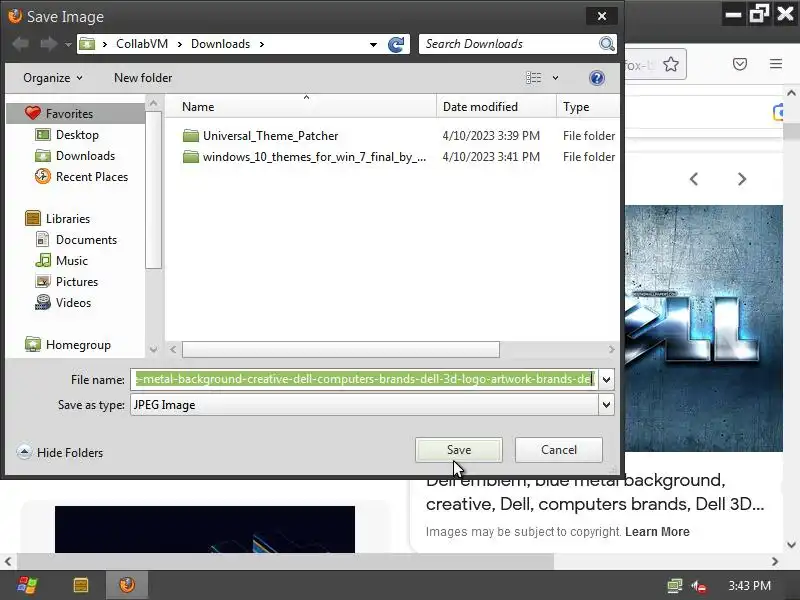Select the Universal_Theme_Patcher folder
Image resolution: width=800 pixels, height=600 pixels.
click(270, 136)
